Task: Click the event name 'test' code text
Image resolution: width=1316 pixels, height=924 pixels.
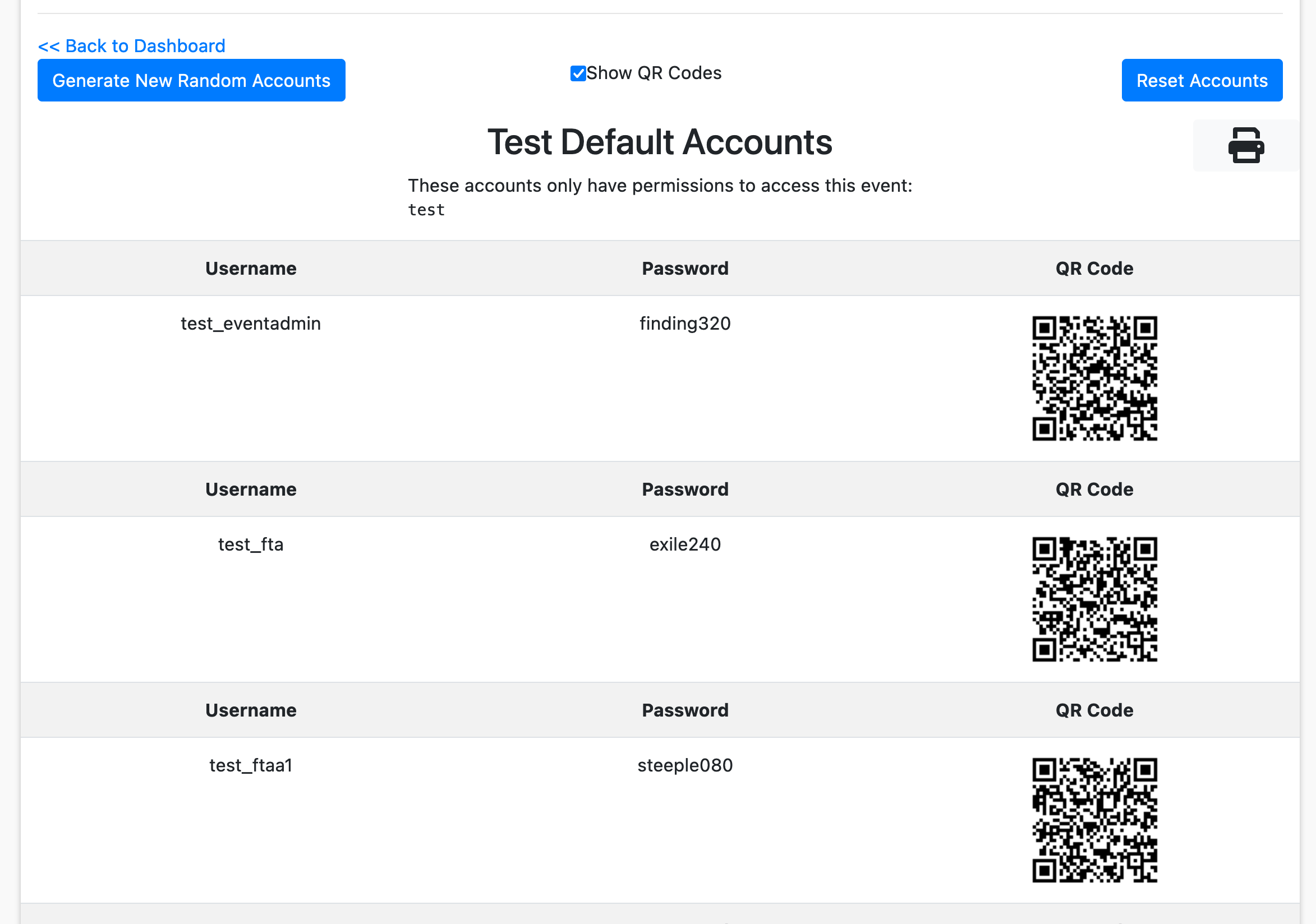Action: [x=426, y=210]
